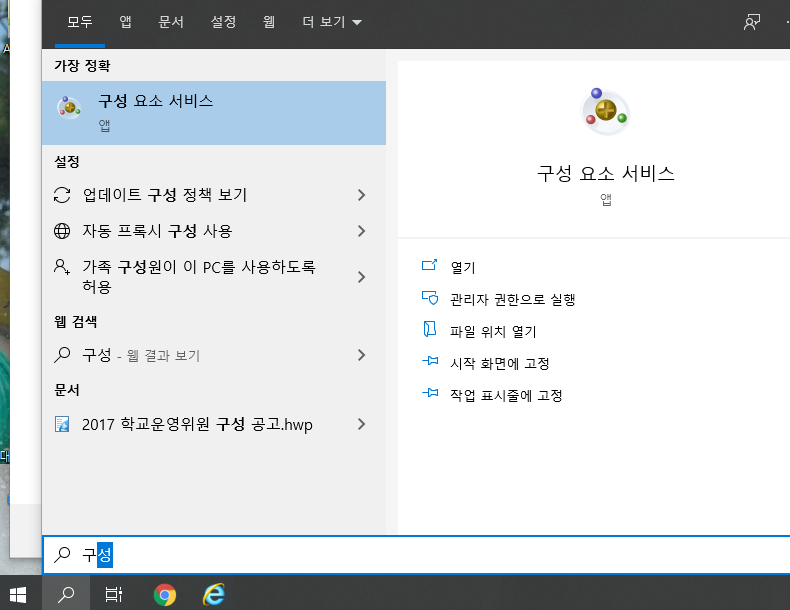Open 자동 프록시 구성 사용 setting
Viewport: 790px width, 610px height.
click(x=214, y=231)
